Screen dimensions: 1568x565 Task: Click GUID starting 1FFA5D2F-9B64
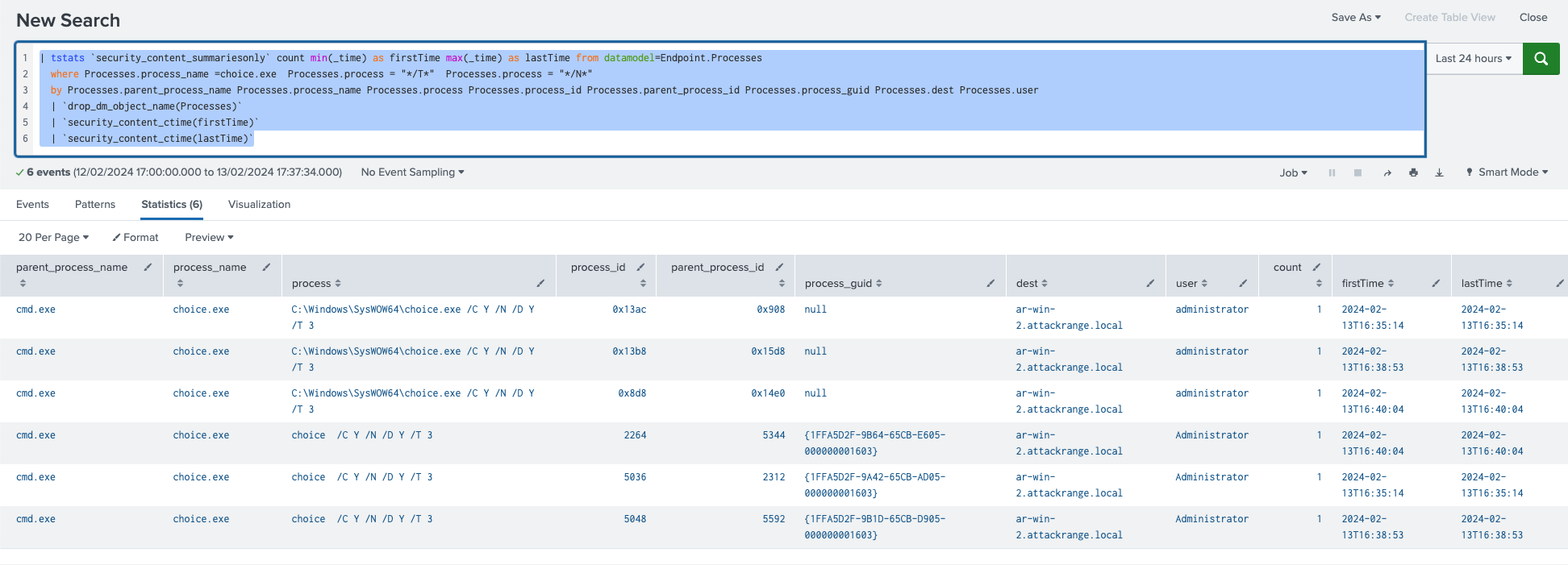tap(875, 443)
